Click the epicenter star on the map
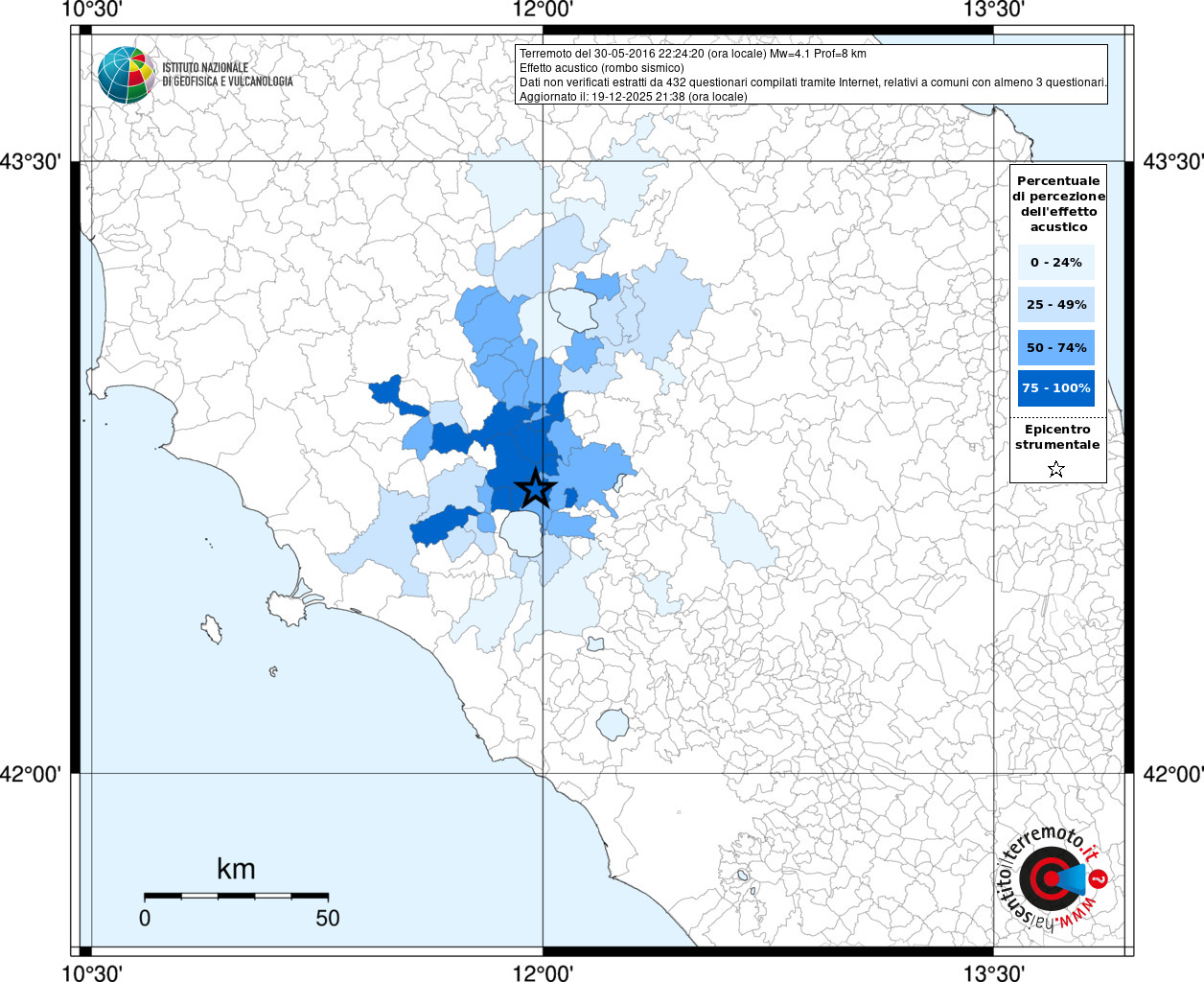 coord(536,489)
